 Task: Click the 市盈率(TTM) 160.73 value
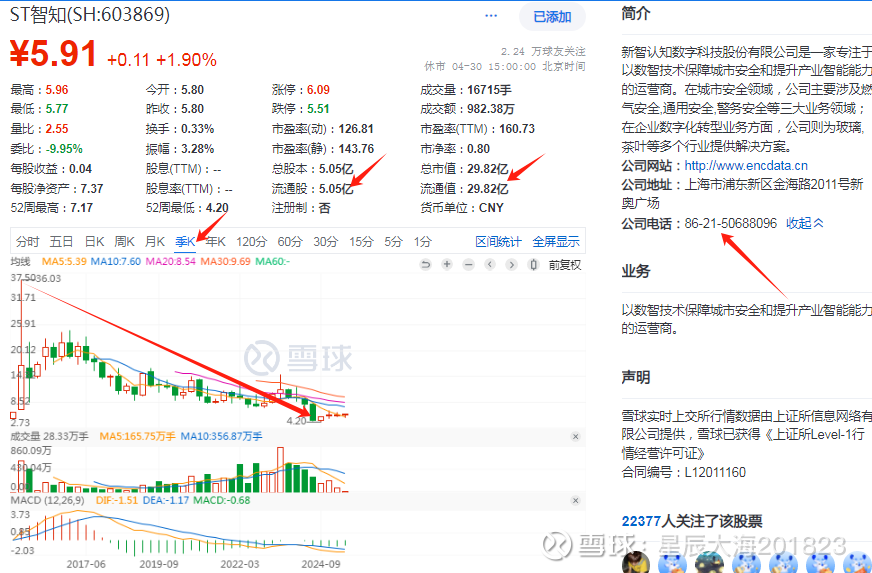(517, 129)
